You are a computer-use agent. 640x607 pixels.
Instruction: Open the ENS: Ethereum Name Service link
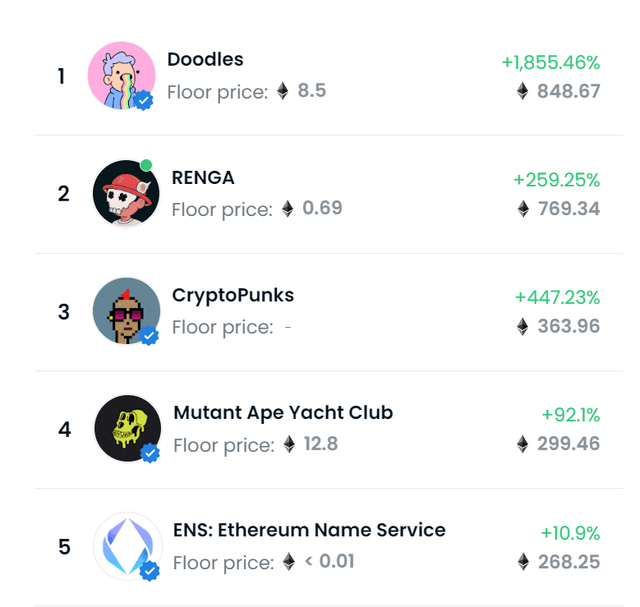pyautogui.click(x=309, y=530)
